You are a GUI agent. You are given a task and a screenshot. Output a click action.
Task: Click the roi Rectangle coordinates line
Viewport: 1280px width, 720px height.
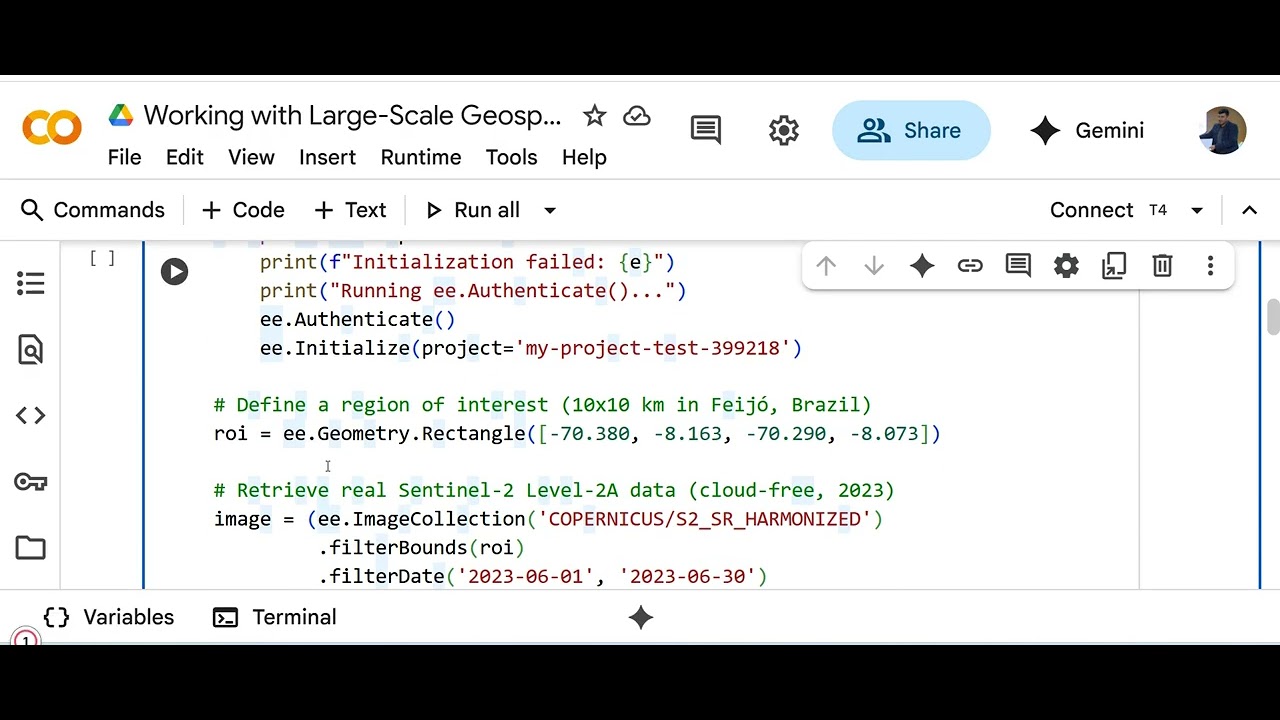577,434
